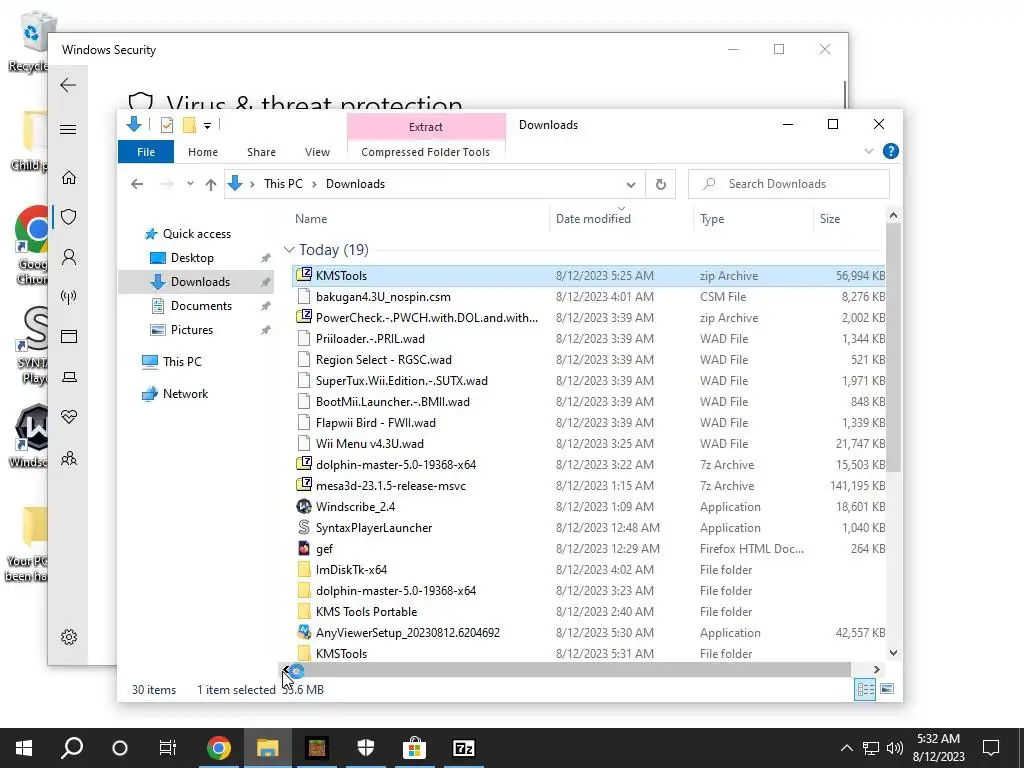Open Task View on the taskbar

coord(168,748)
